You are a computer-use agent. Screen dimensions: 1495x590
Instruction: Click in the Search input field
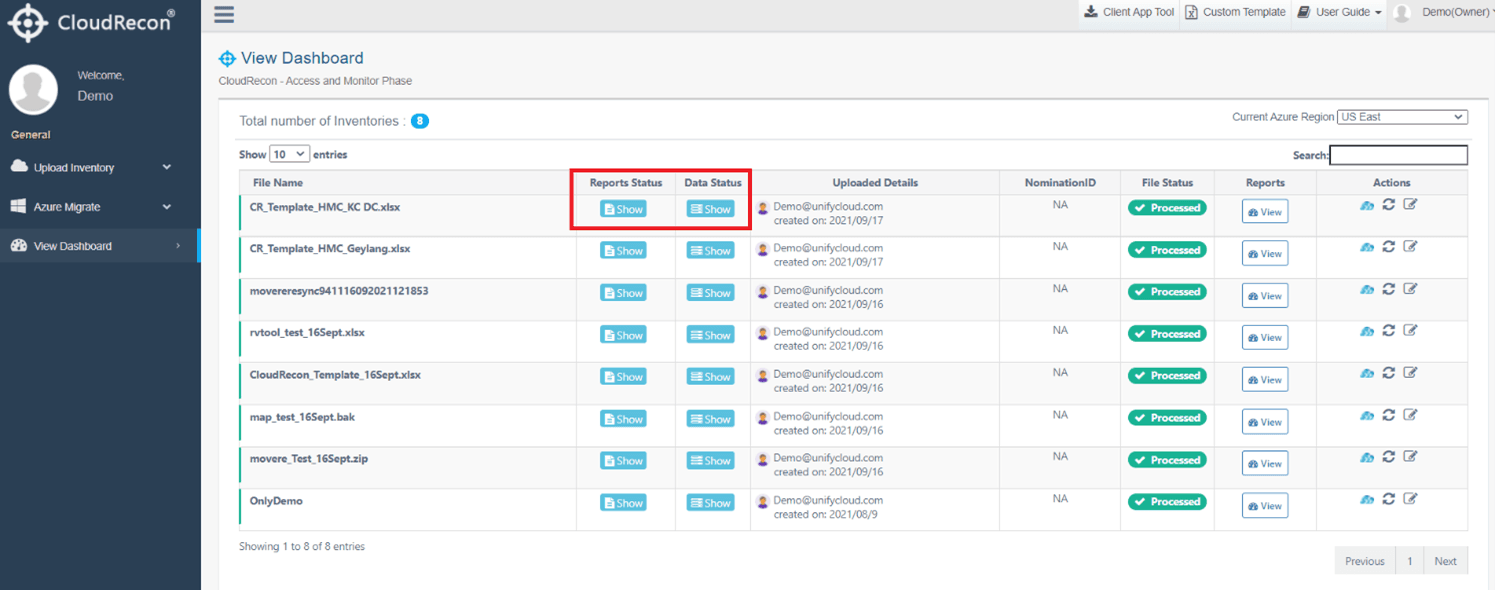coord(1398,155)
